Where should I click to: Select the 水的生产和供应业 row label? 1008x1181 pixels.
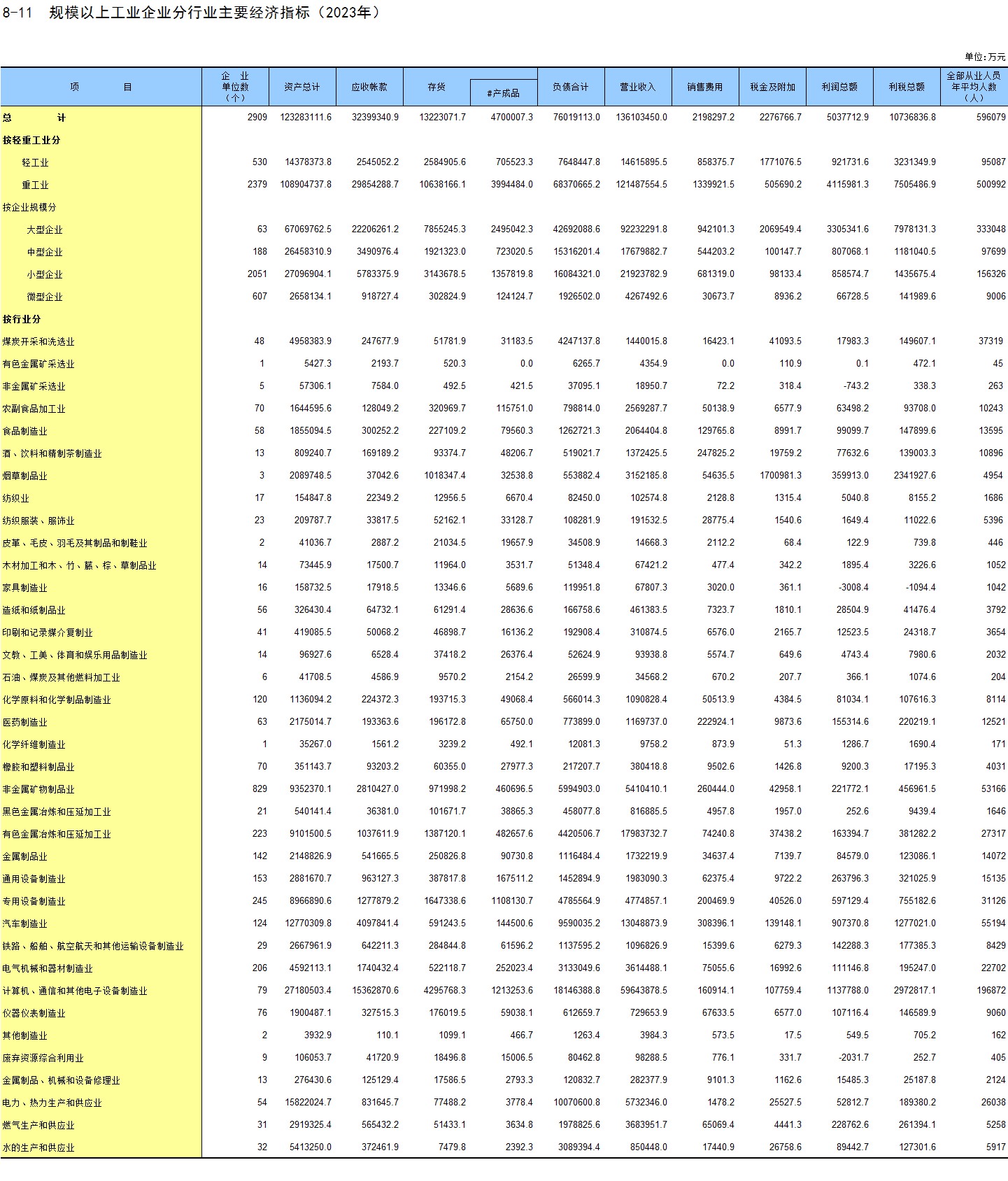[38, 1147]
